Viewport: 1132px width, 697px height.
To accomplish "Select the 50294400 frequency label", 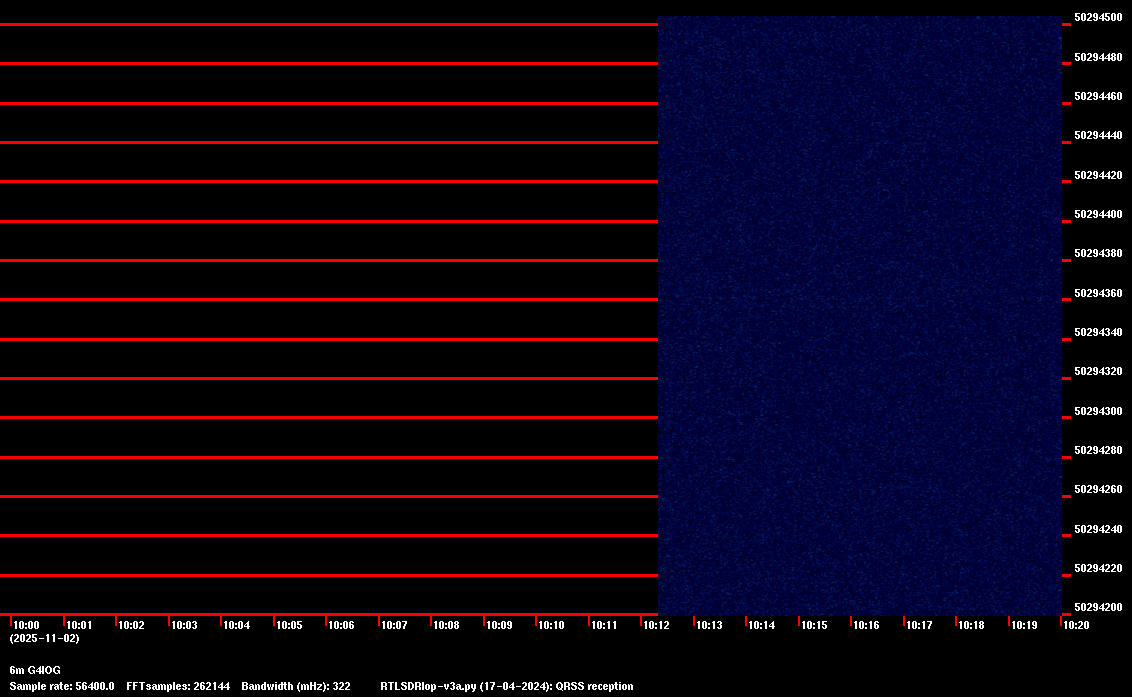I will pyautogui.click(x=1097, y=215).
